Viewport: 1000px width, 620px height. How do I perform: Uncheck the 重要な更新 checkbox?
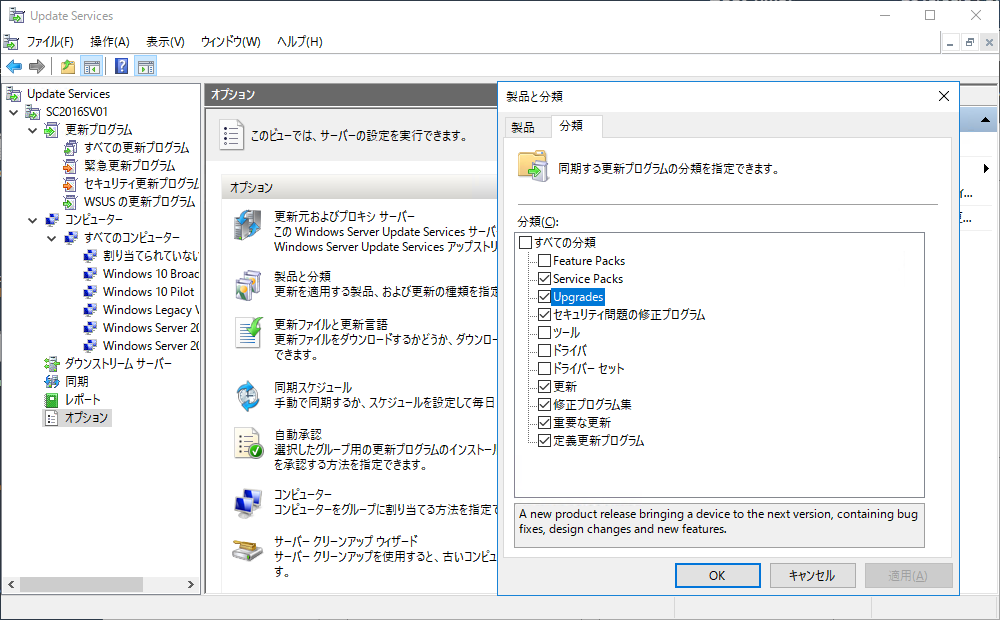click(x=545, y=422)
